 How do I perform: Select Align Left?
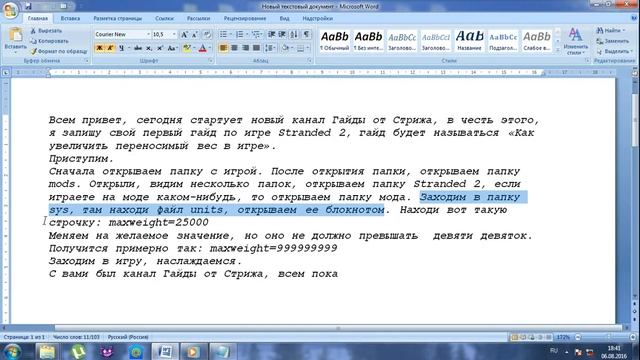point(223,48)
